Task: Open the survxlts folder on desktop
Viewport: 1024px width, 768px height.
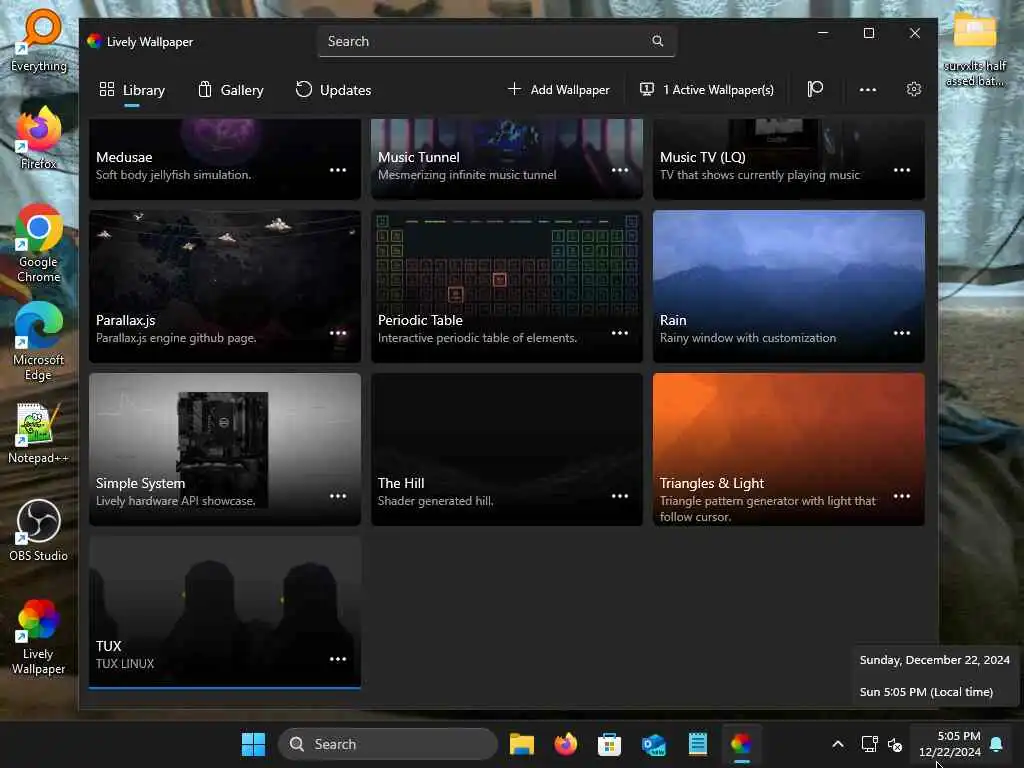Action: 974,50
